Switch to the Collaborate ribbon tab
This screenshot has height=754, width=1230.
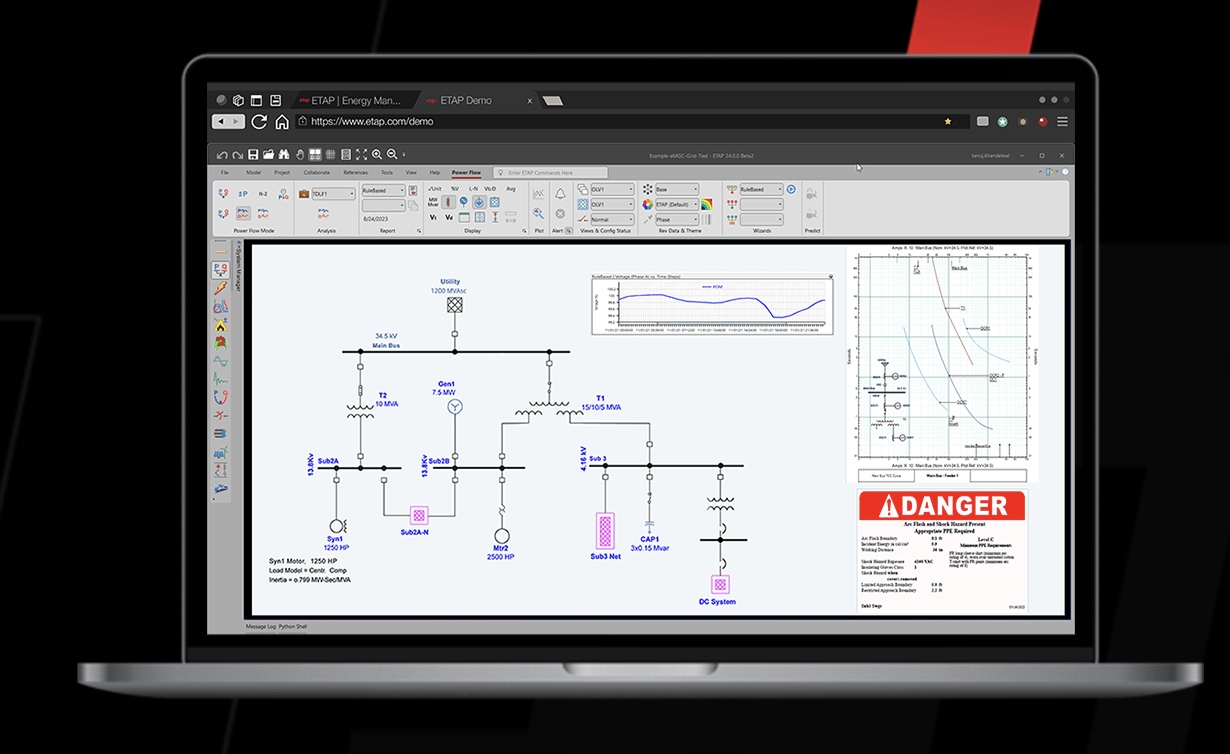tap(316, 173)
